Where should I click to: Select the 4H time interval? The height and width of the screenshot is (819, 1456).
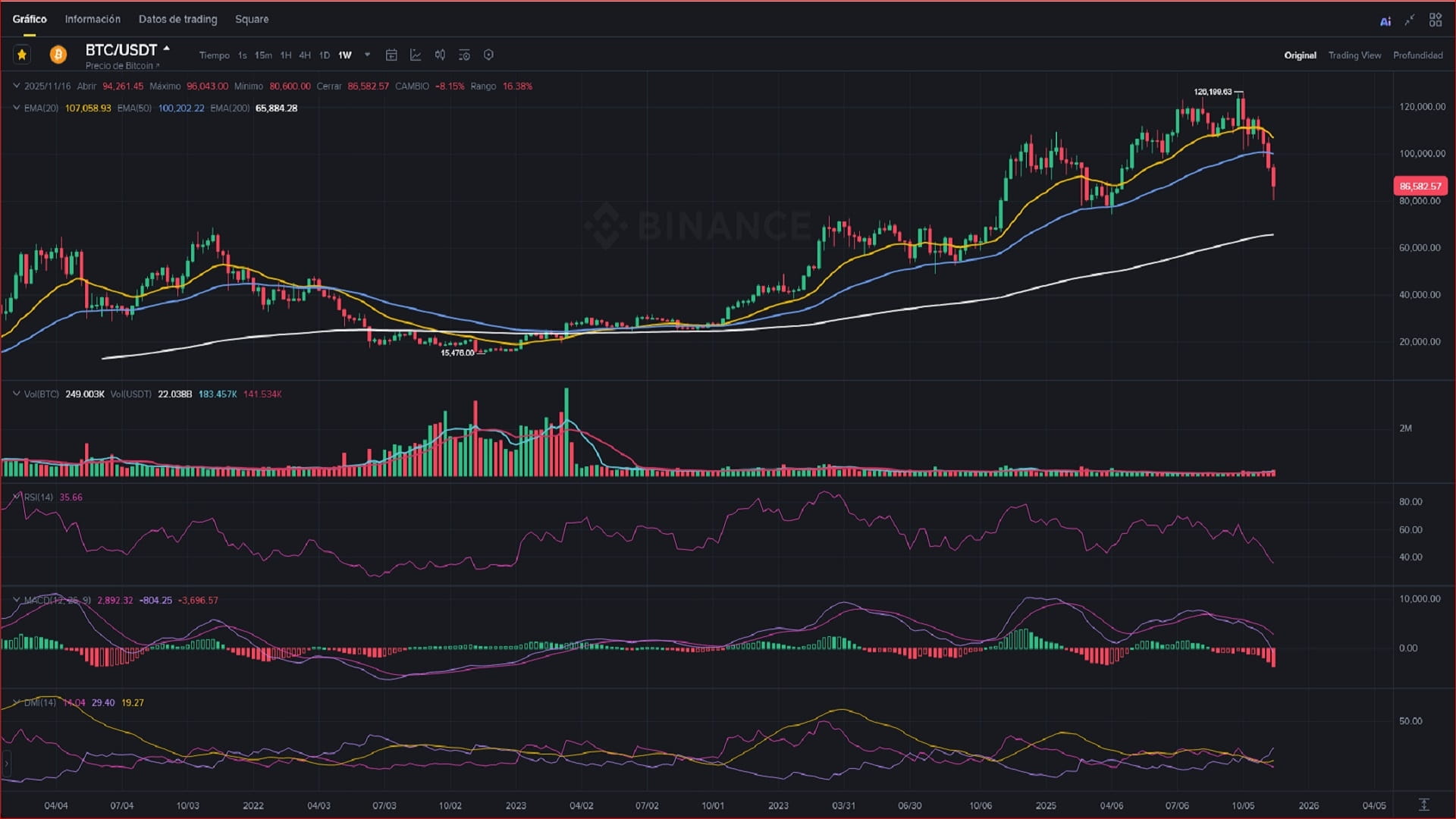coord(305,55)
